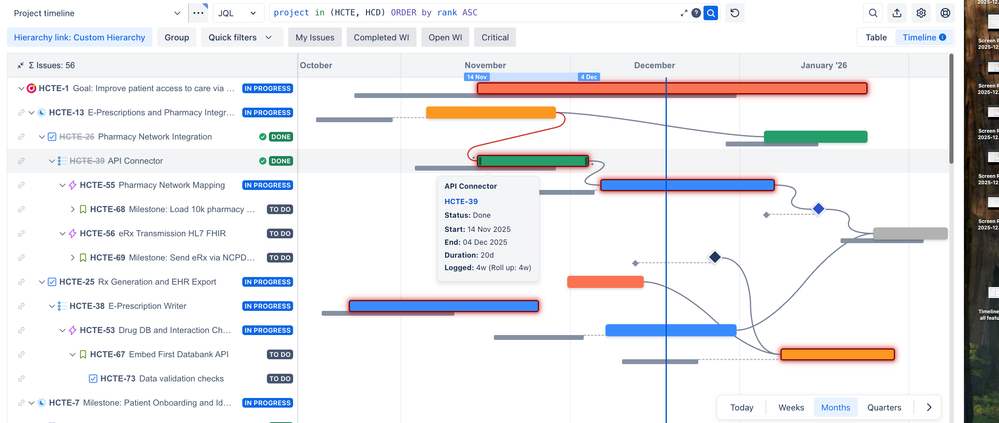Collapse HCTE-67 Embed First Databank API
Screen dimensions: 999x423
click(73, 355)
